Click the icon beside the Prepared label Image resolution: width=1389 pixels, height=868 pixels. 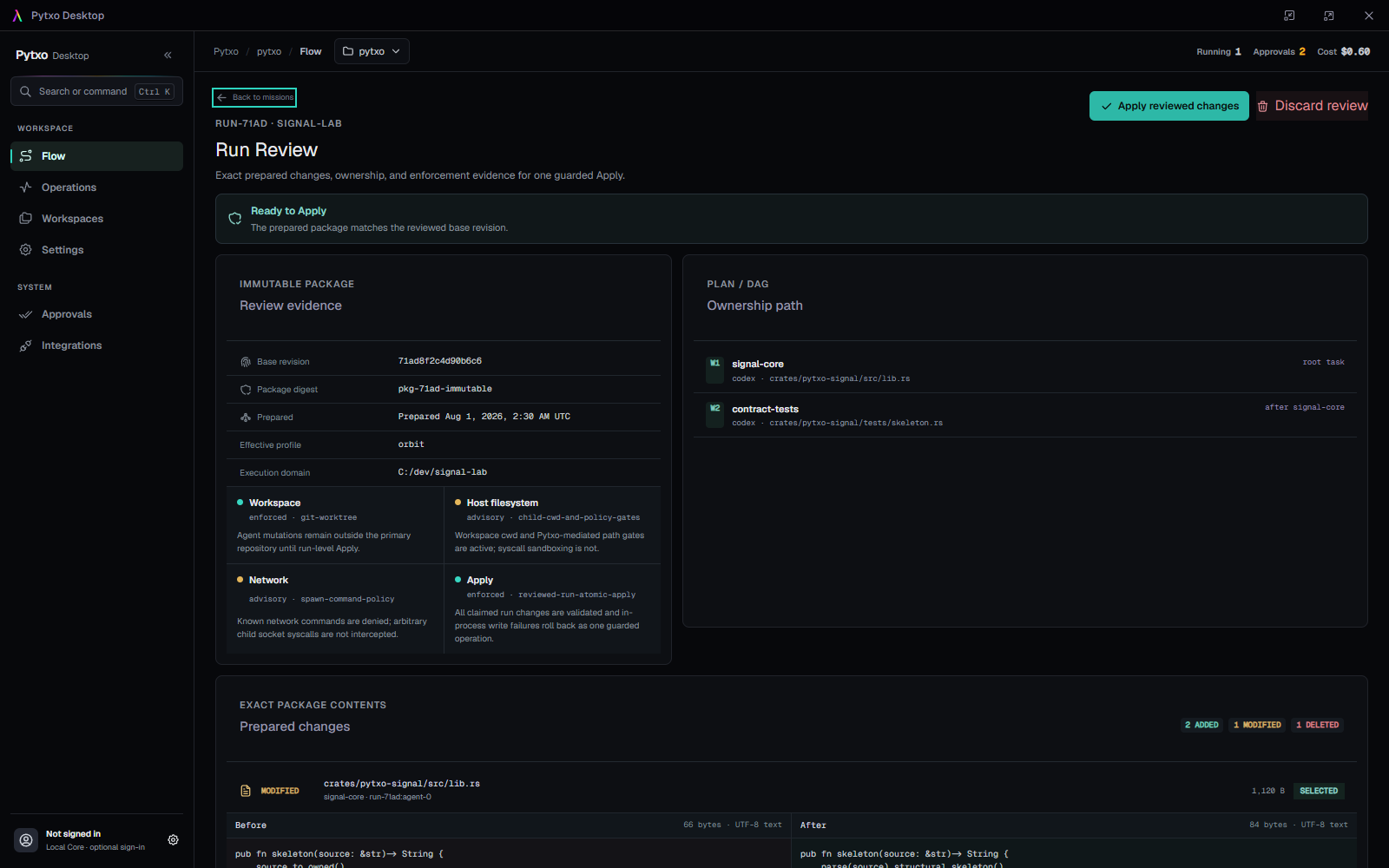246,418
